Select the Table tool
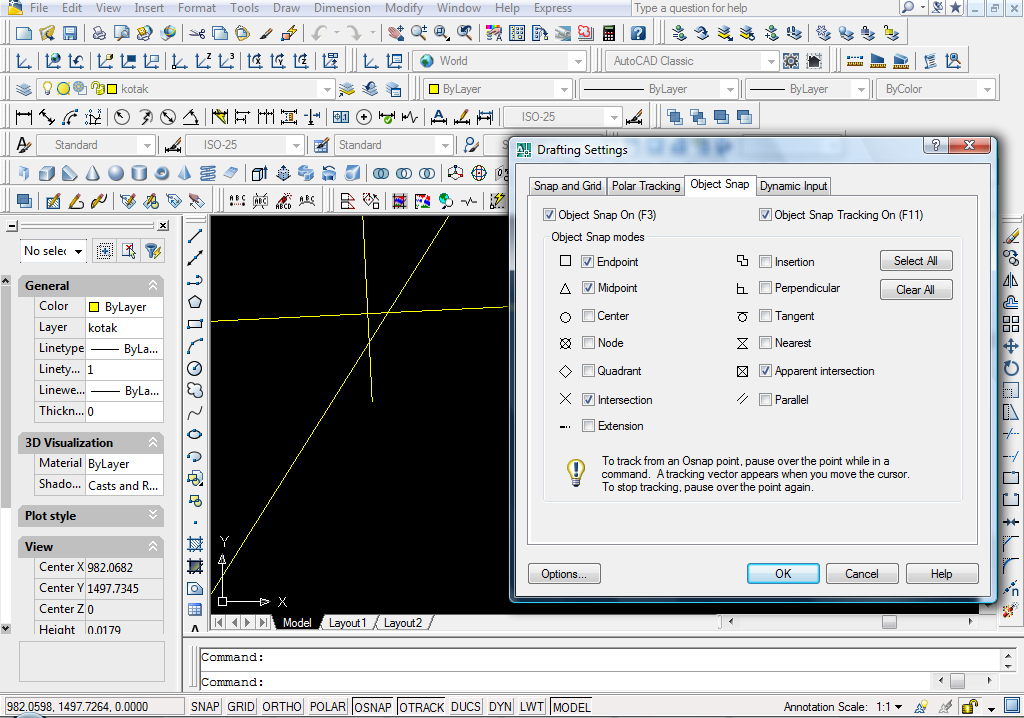The height and width of the screenshot is (718, 1024). (x=195, y=610)
